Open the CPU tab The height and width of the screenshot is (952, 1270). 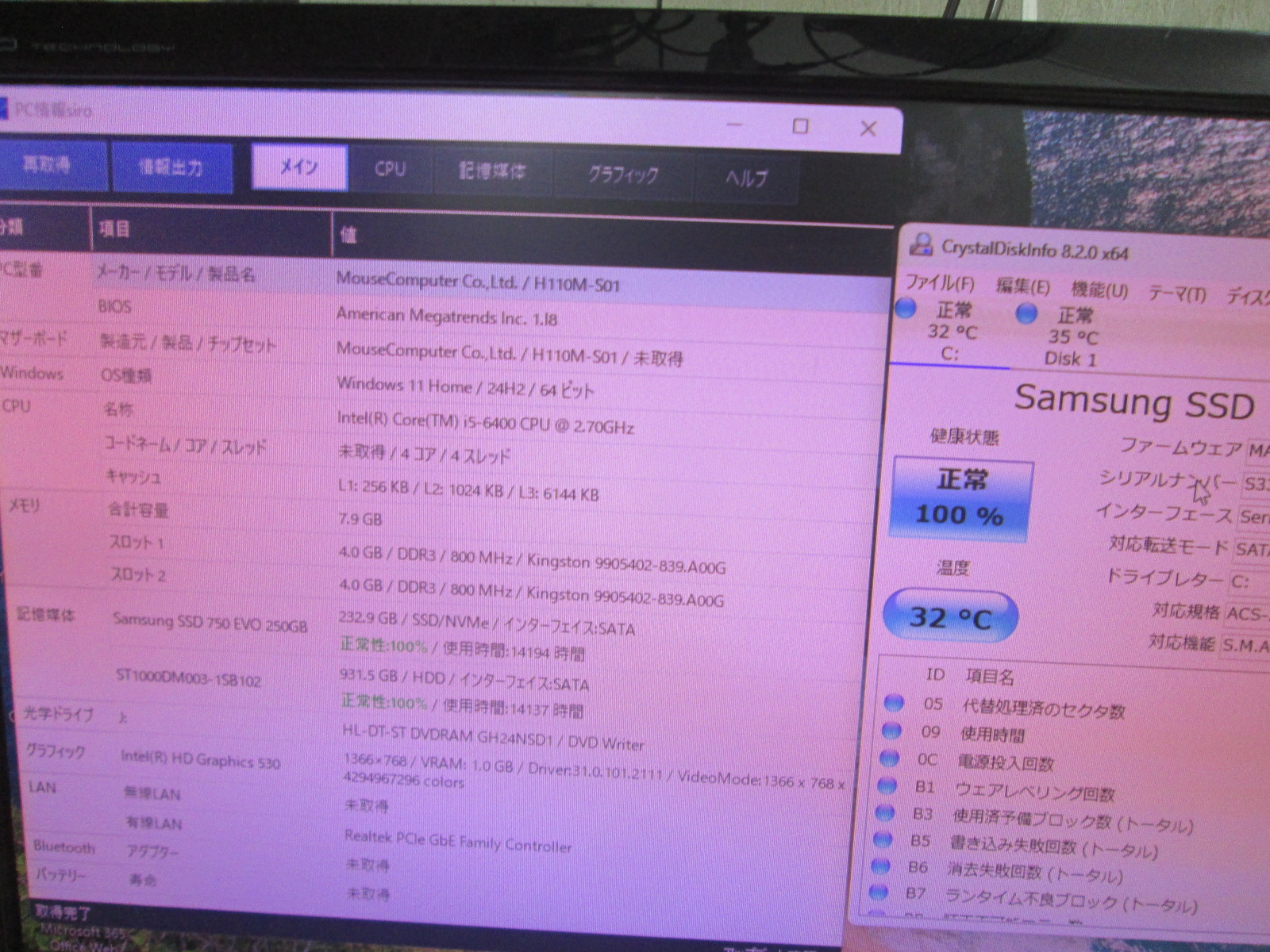click(x=391, y=169)
